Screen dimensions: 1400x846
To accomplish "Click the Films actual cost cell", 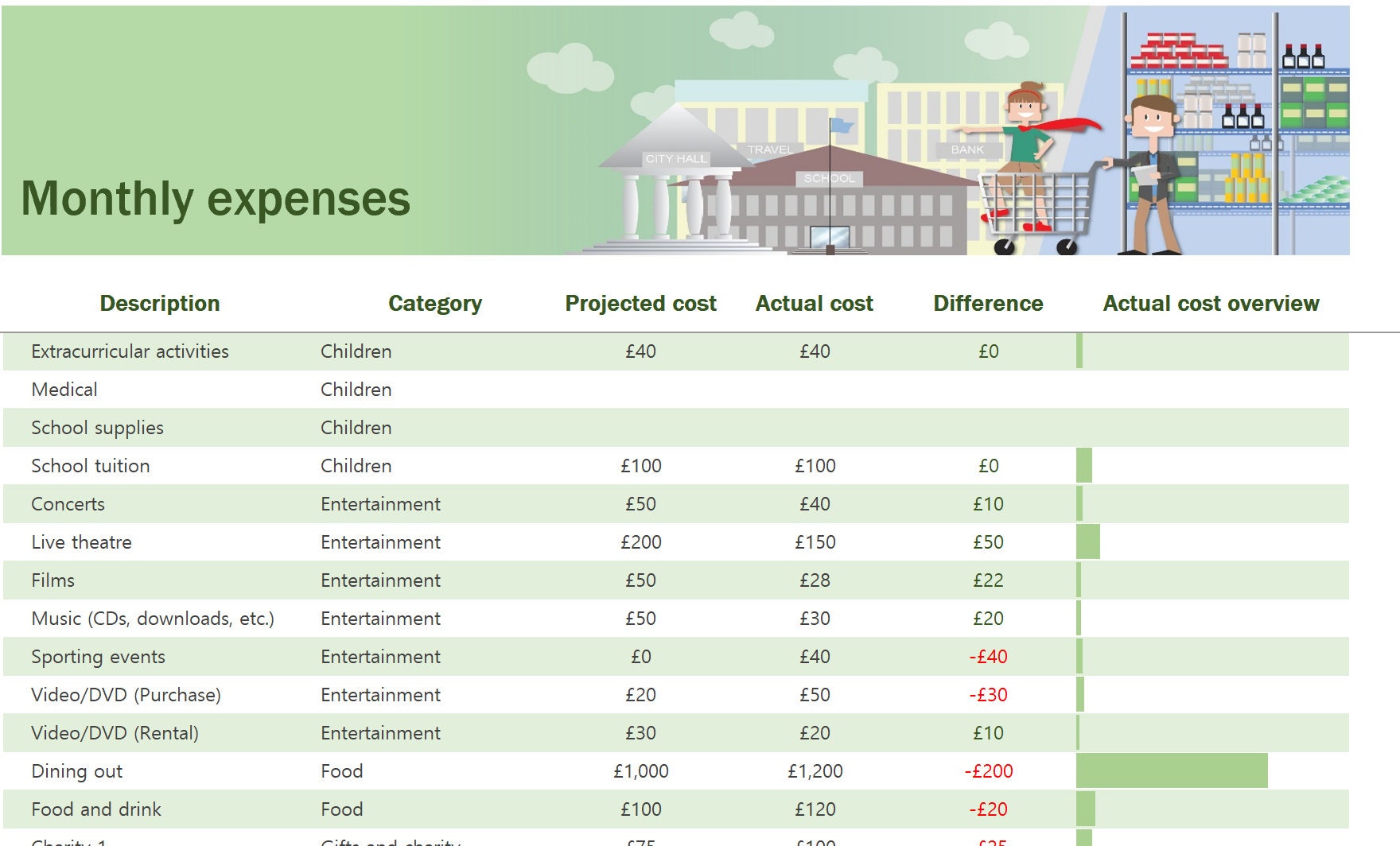I will [815, 580].
